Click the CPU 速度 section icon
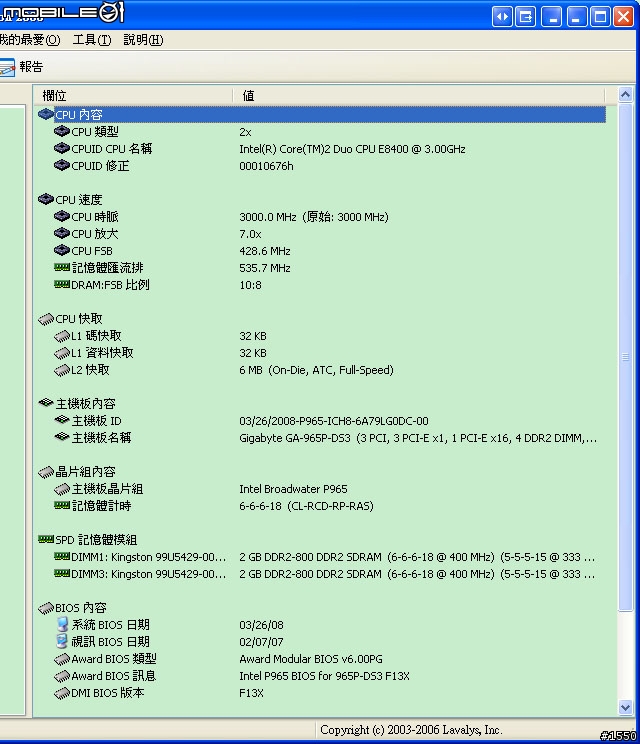640x744 pixels. point(46,199)
